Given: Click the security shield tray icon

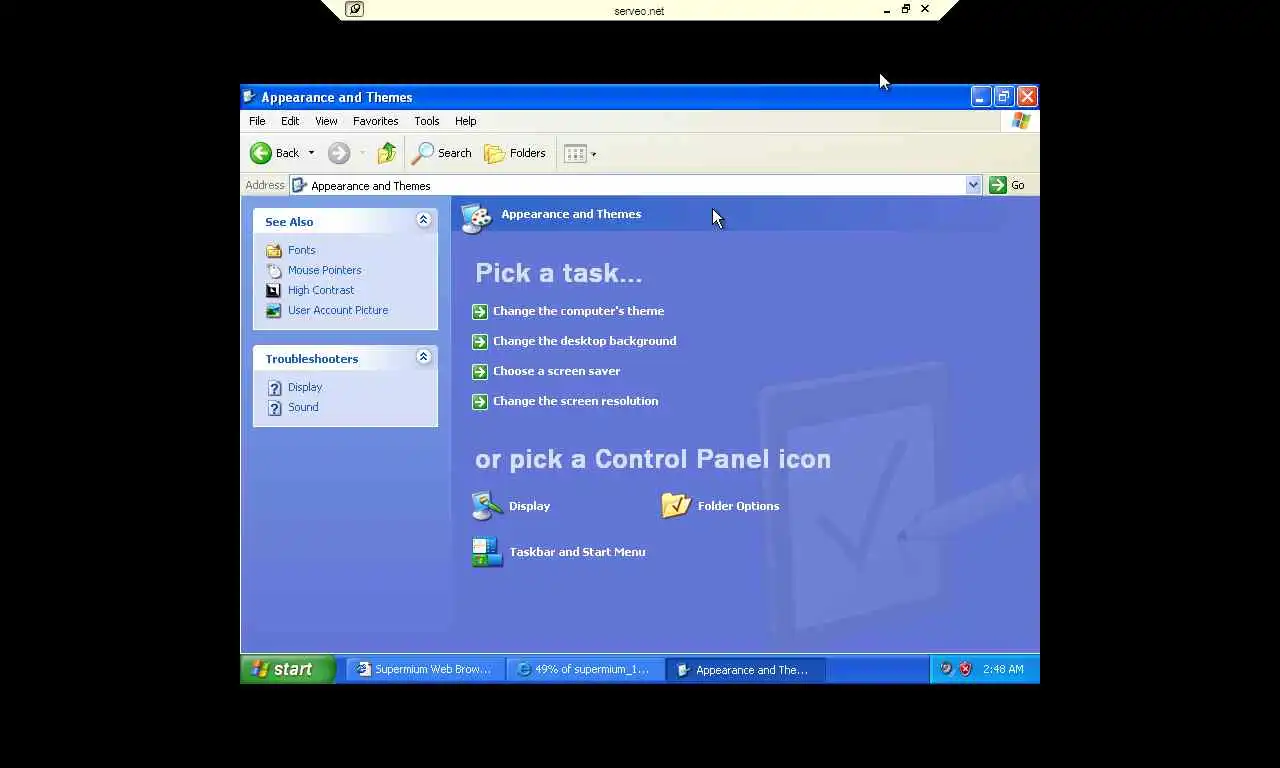Looking at the screenshot, I should click(x=965, y=669).
